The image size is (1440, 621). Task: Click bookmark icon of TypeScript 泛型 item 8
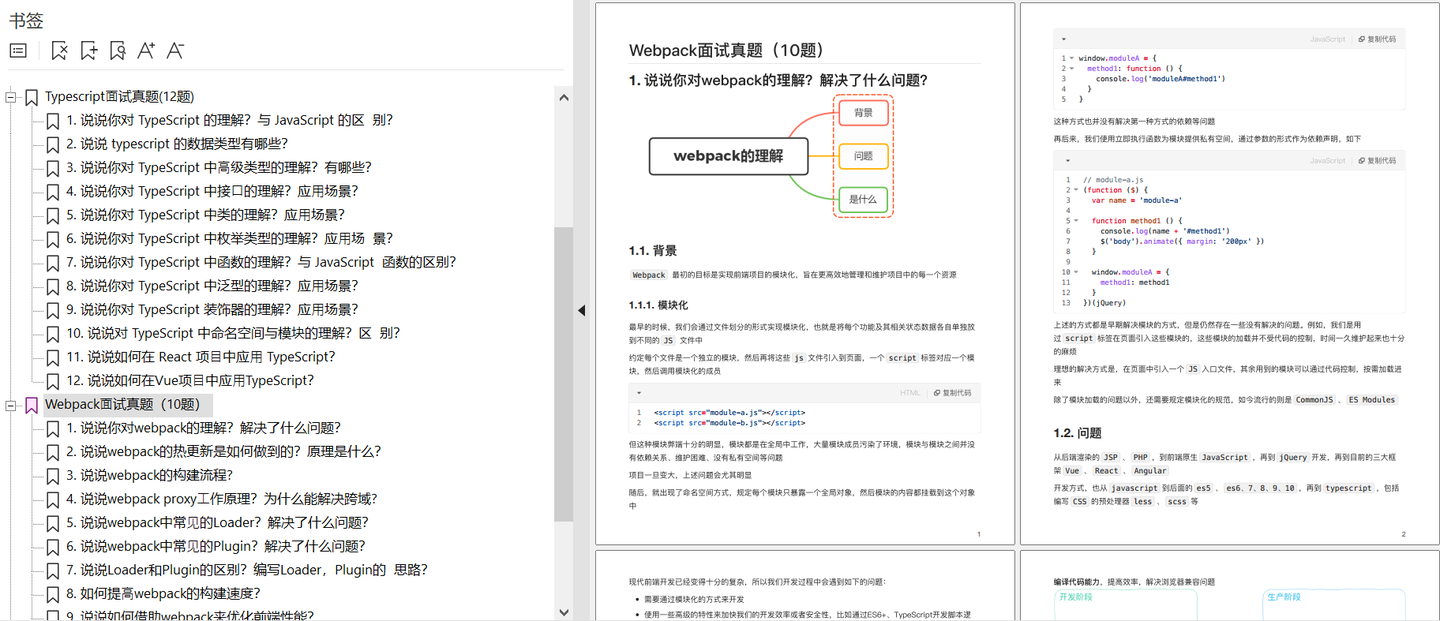[x=53, y=286]
